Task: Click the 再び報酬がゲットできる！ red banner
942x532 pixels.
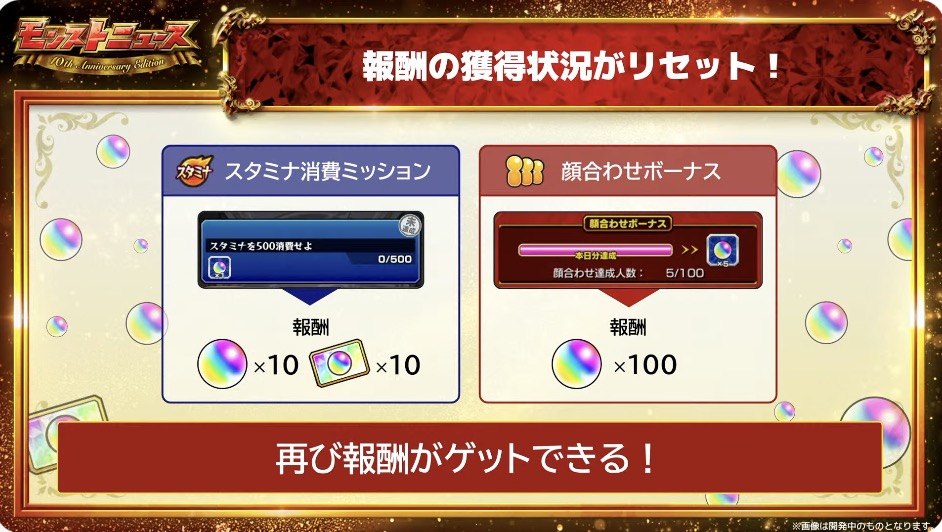Action: coord(470,458)
